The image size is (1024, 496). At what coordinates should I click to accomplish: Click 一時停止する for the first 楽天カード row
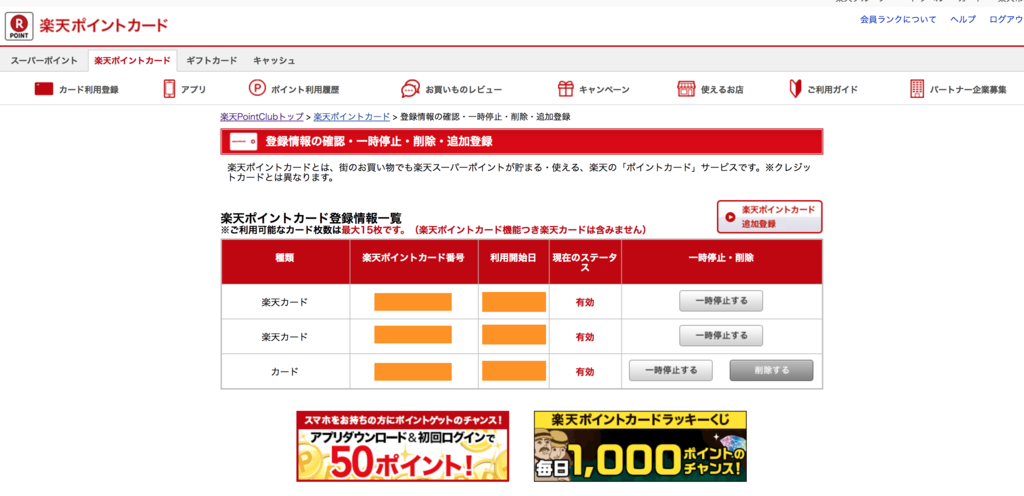721,302
